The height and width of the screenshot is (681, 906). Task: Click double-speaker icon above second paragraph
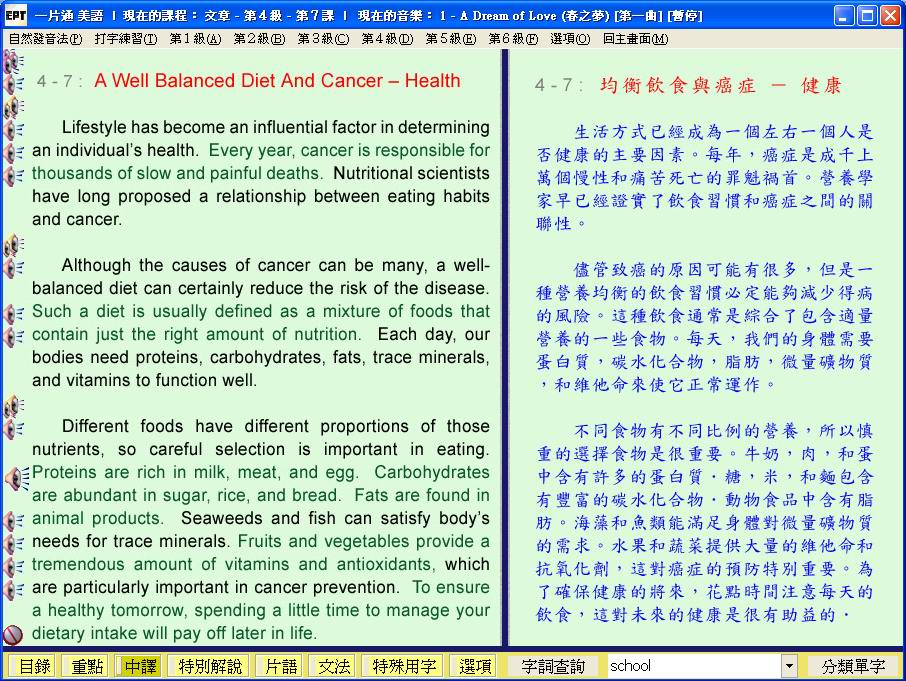pos(13,245)
